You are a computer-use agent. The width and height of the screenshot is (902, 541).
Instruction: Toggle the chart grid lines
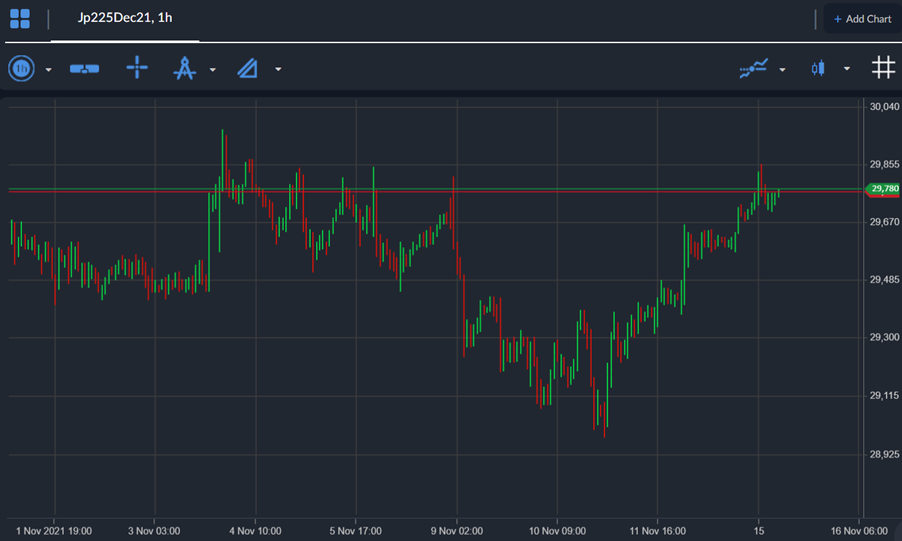pos(884,67)
